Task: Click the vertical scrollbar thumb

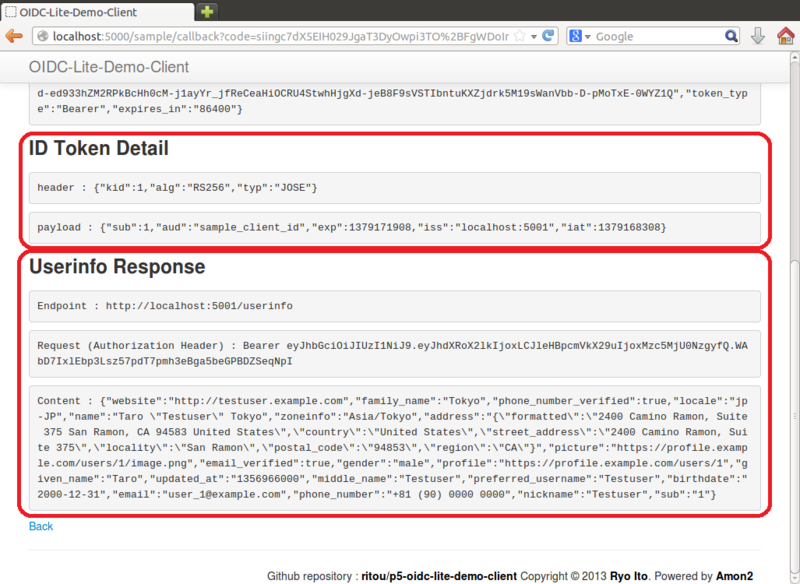Action: point(794,416)
